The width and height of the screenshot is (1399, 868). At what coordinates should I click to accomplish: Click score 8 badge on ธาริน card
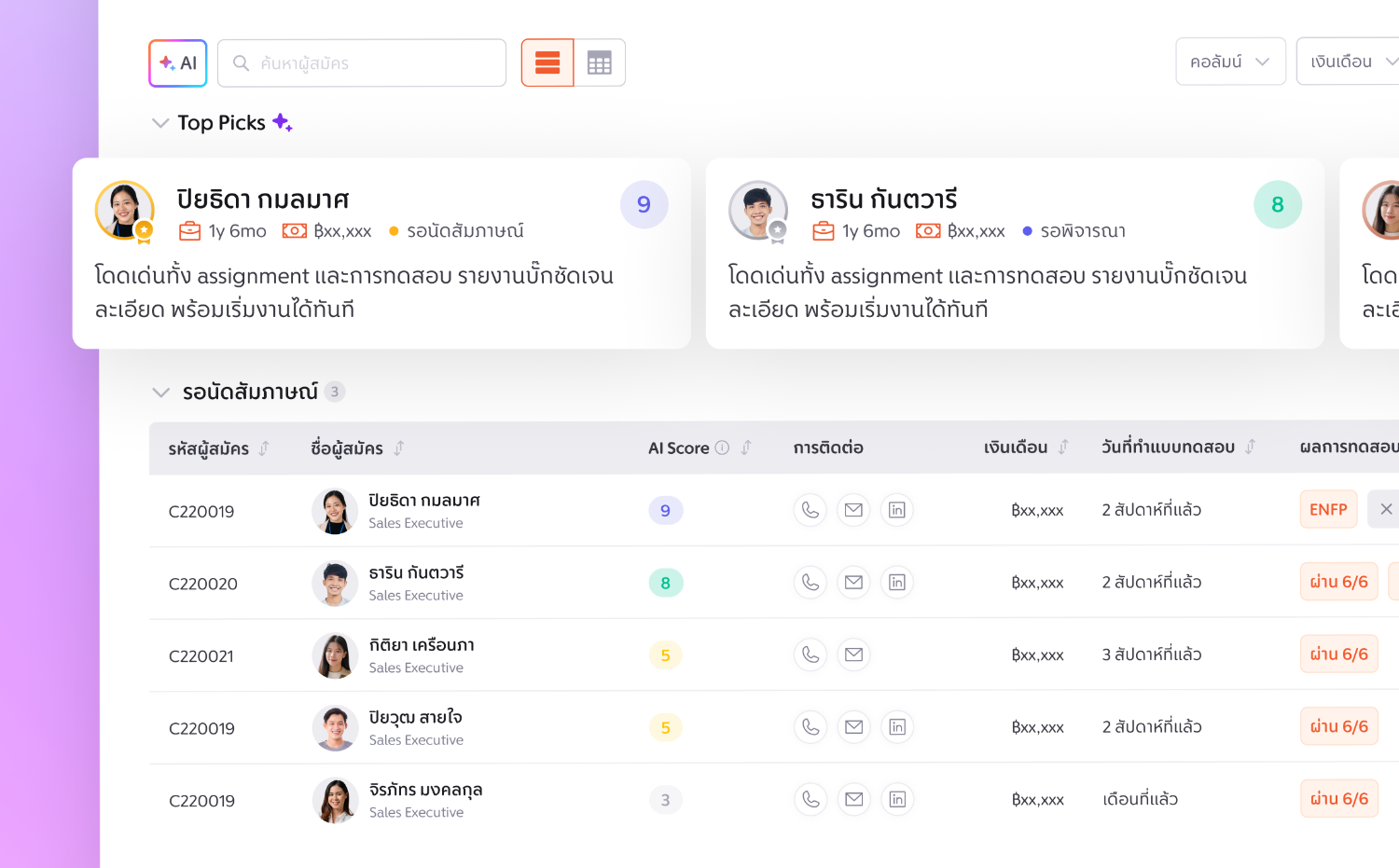tap(1278, 204)
